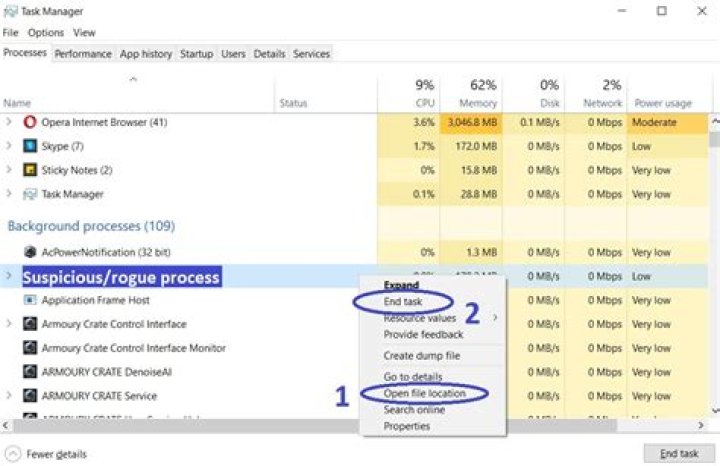Click the vertical scrollbar down arrow

pos(714,410)
